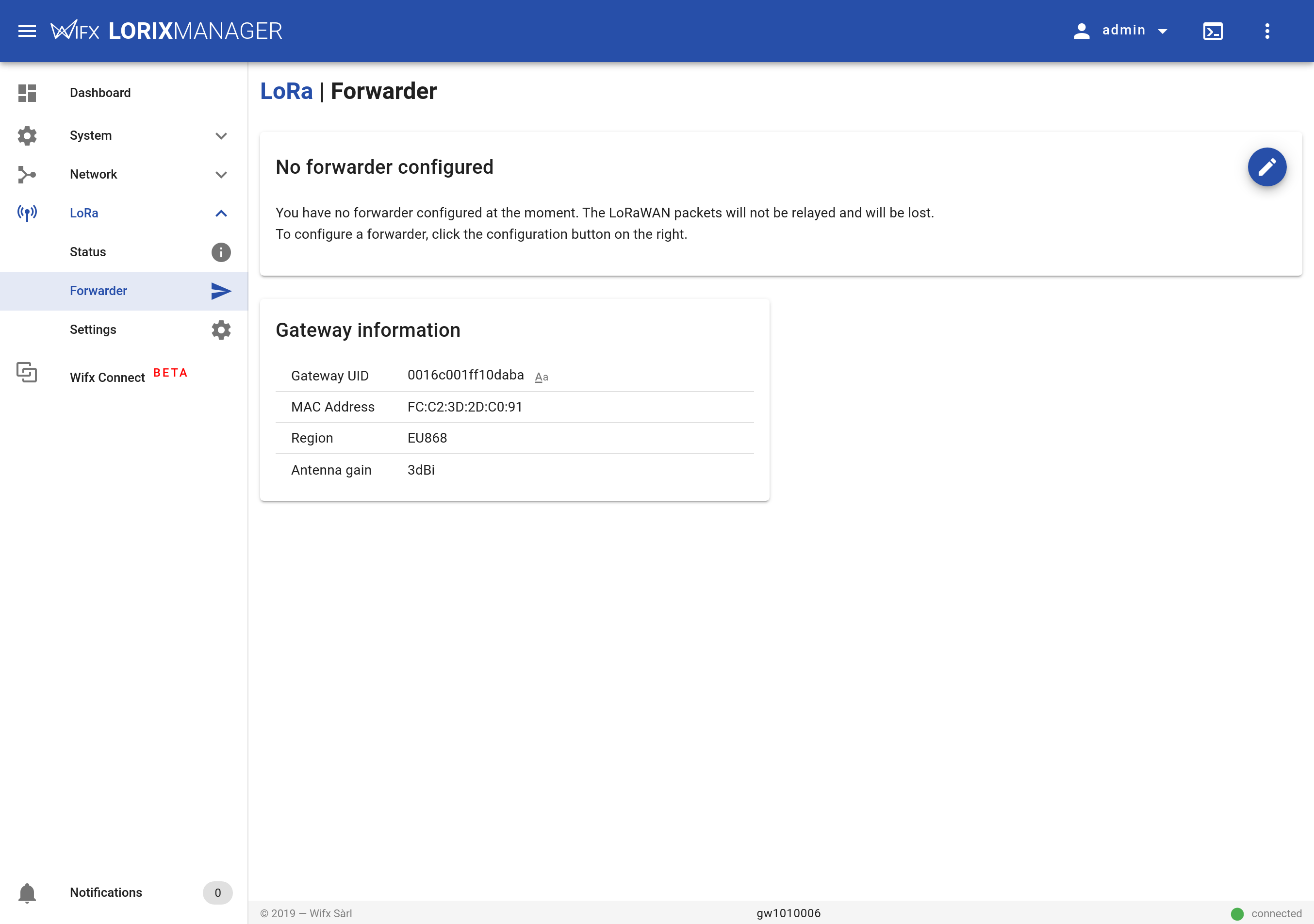Click the hamburger menu icon top-left
Screen dimensions: 1314x924
point(27,31)
